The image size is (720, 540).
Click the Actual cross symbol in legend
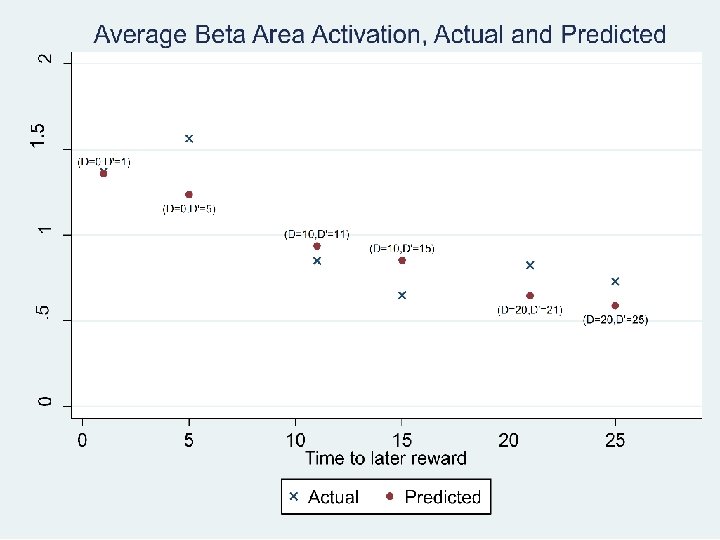(x=294, y=496)
